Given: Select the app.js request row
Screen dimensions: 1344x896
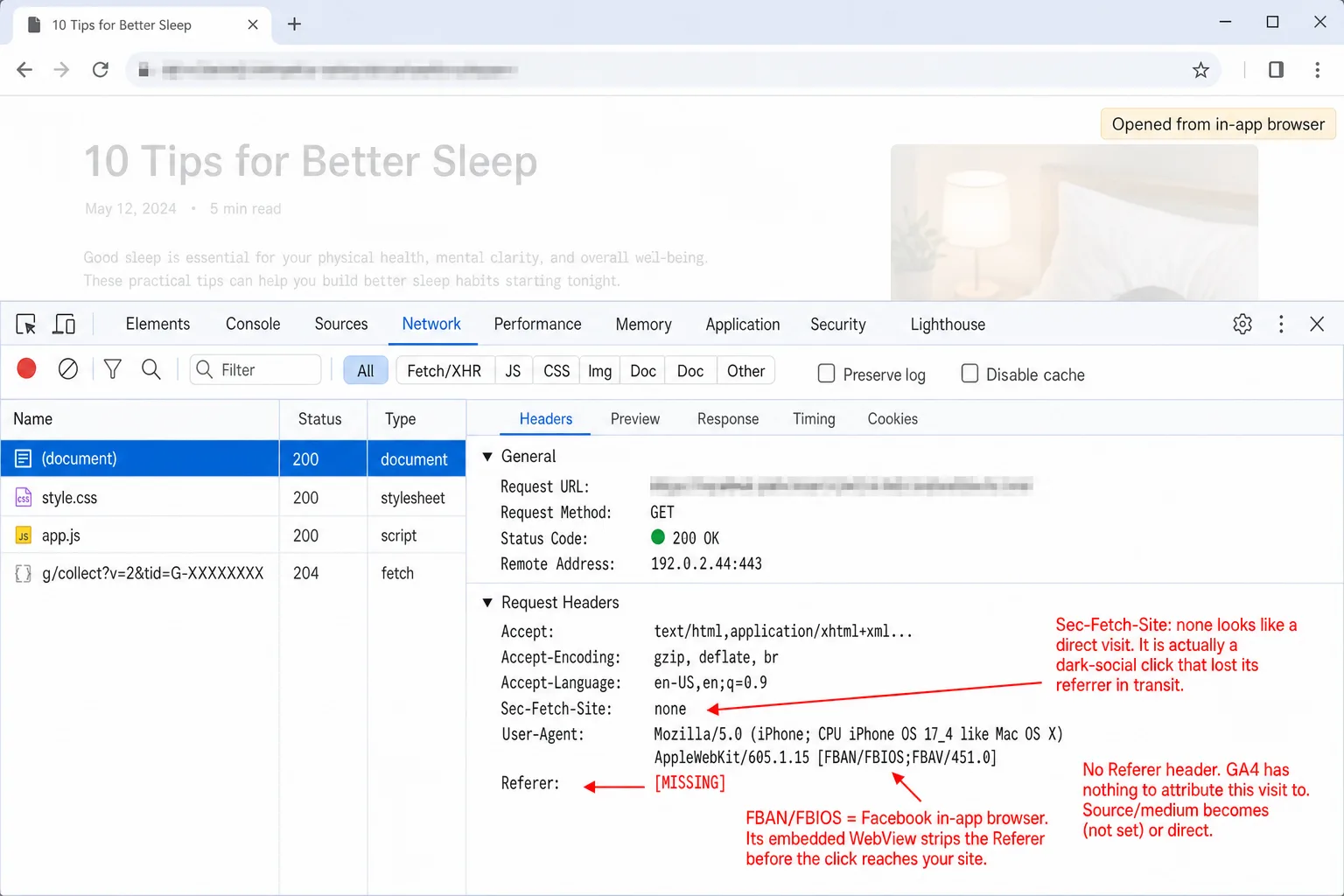Looking at the screenshot, I should (233, 535).
